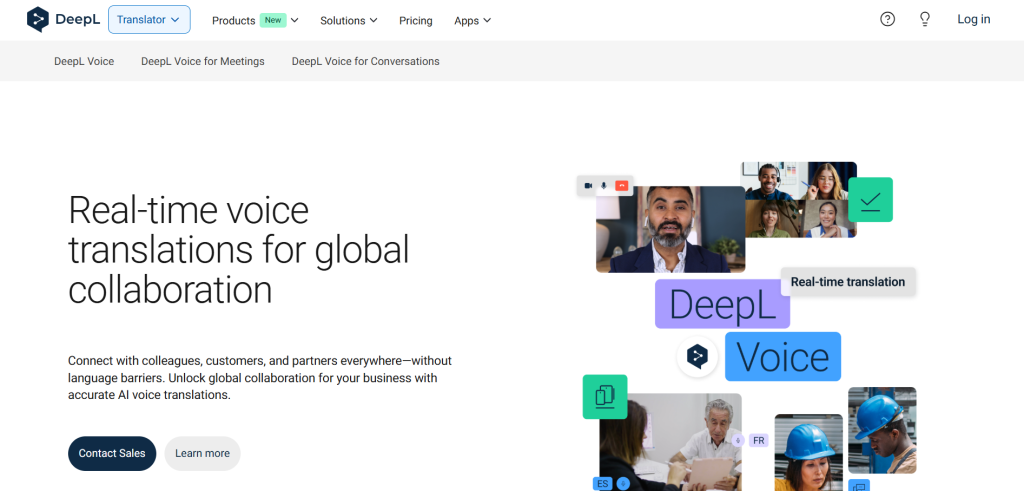1024x491 pixels.
Task: Click the Learn more button
Action: [x=202, y=453]
